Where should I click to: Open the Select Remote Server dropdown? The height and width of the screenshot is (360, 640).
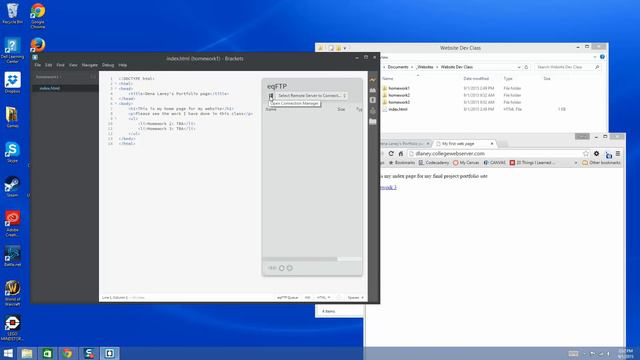click(x=312, y=96)
